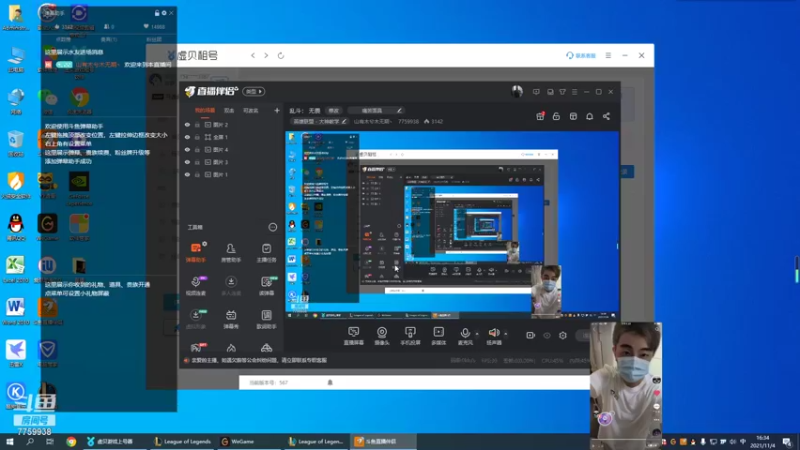Hide the 图片 3 source layer
Image resolution: width=800 pixels, height=450 pixels.
[187, 162]
